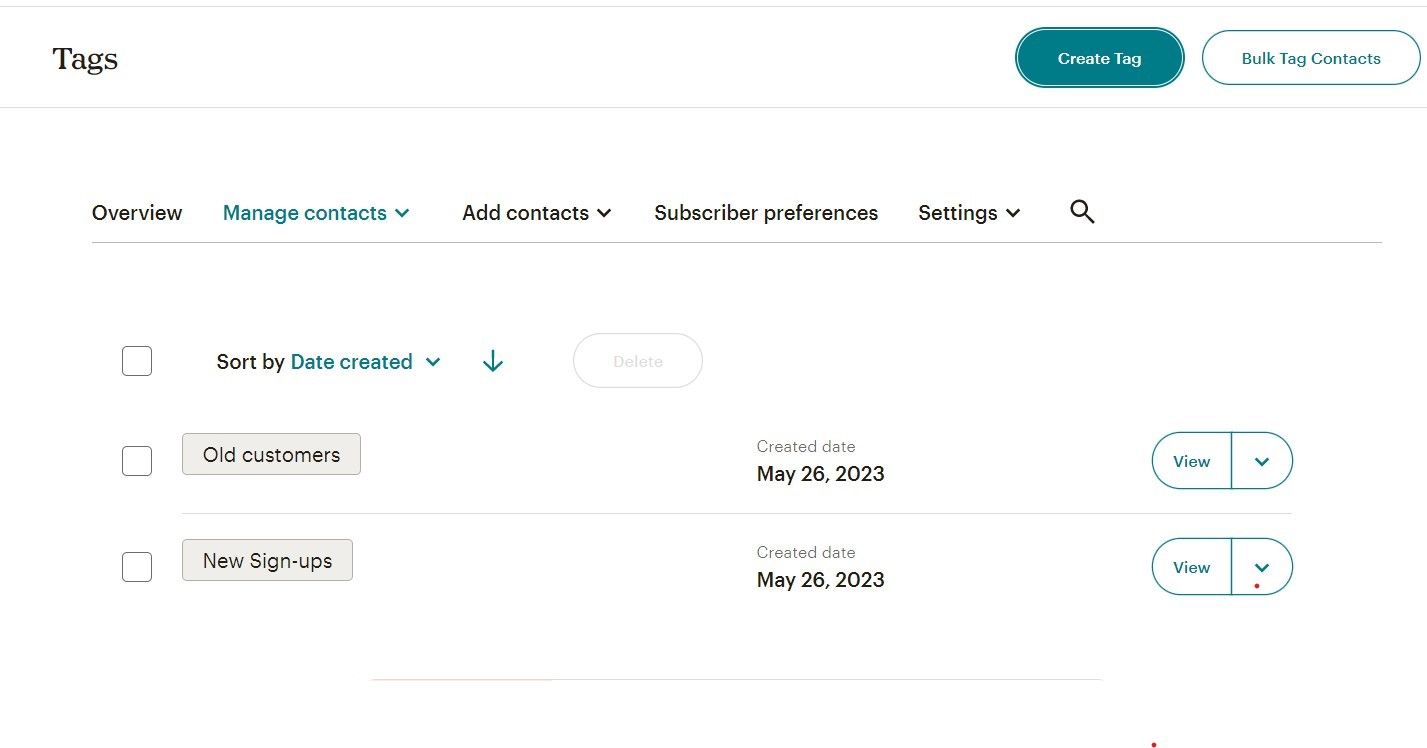
Task: Reverse sort order with down arrow
Action: point(492,362)
